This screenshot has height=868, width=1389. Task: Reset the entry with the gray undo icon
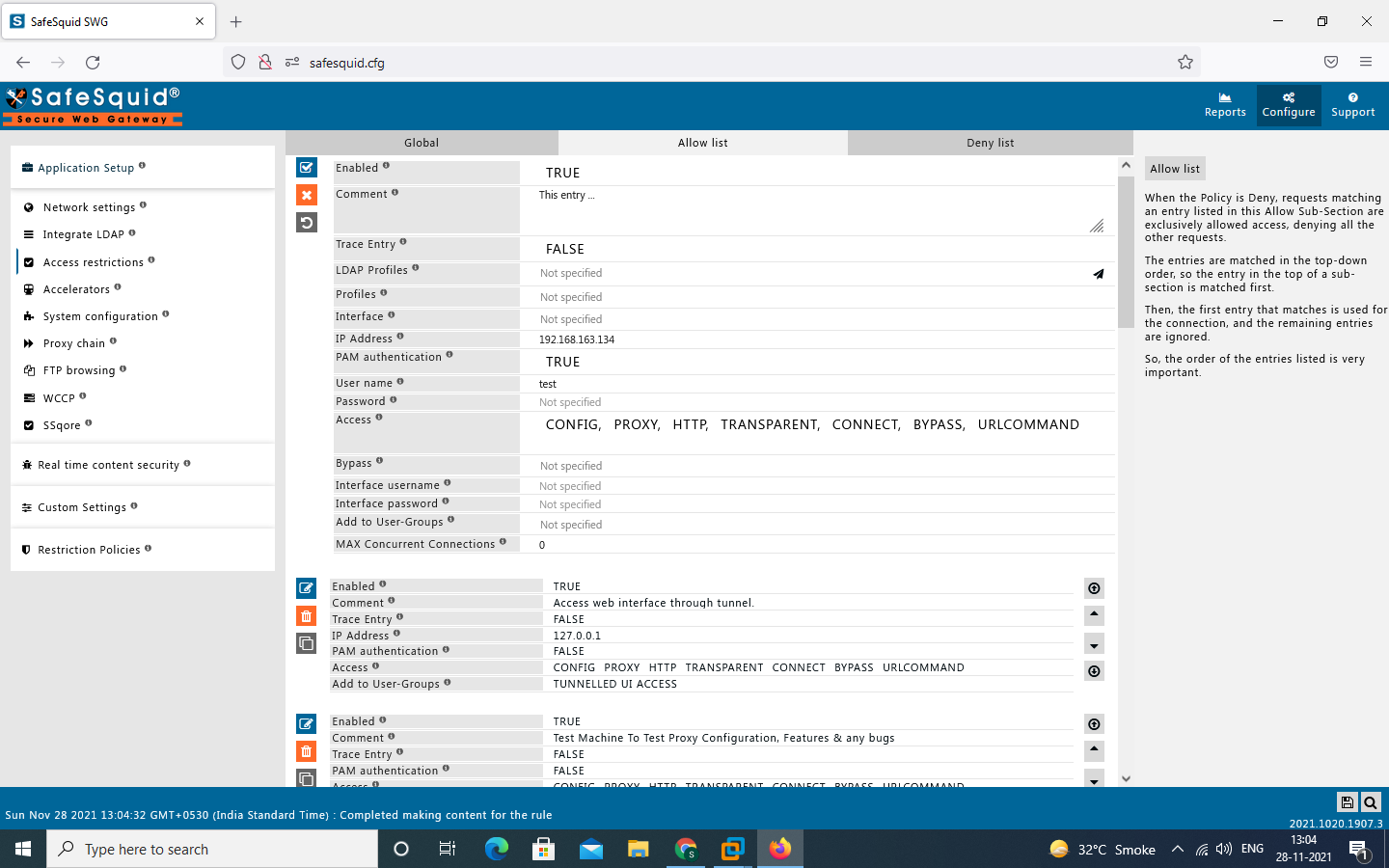coord(307,223)
